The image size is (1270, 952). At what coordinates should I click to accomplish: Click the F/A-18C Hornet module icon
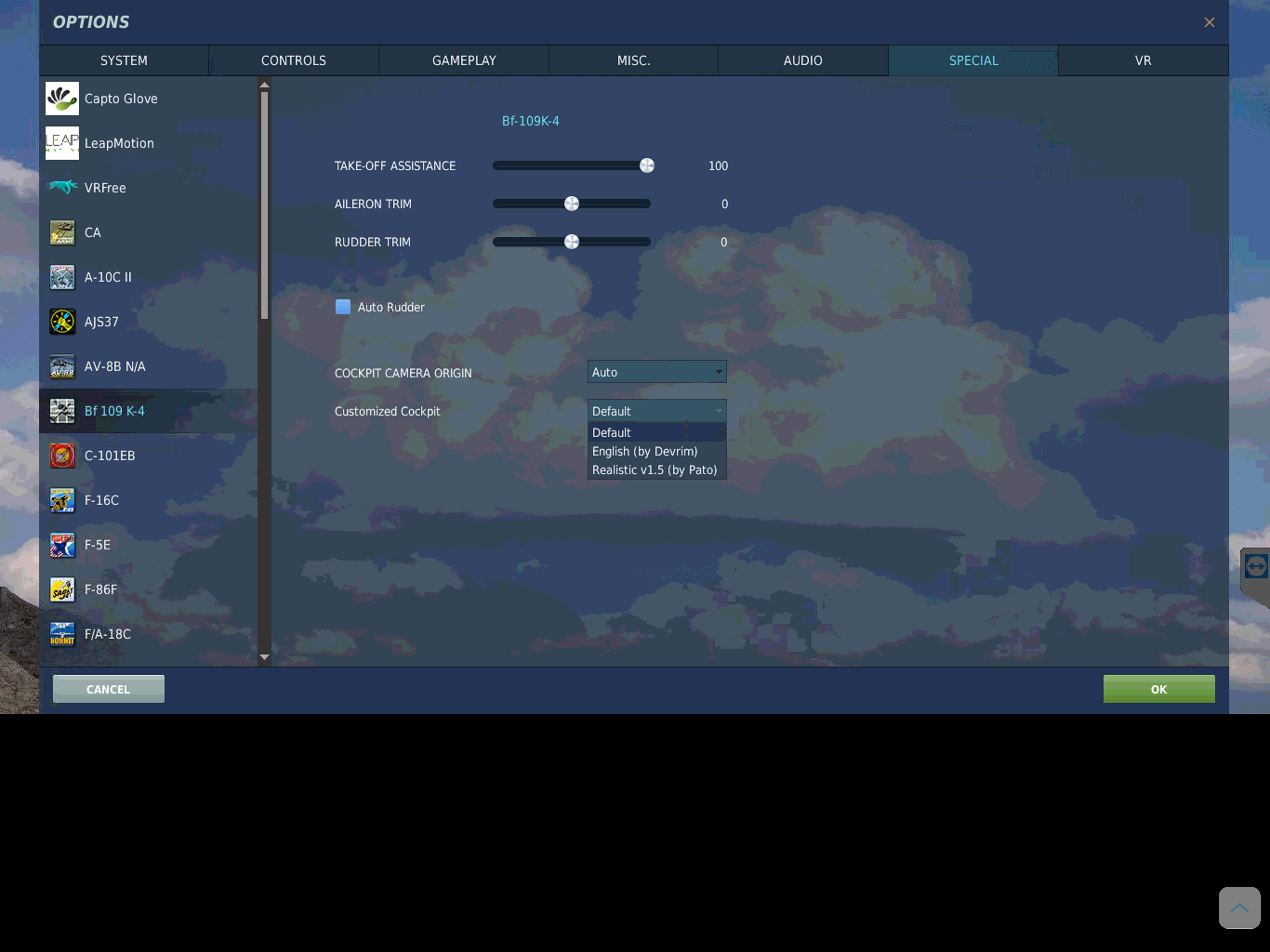coord(62,635)
